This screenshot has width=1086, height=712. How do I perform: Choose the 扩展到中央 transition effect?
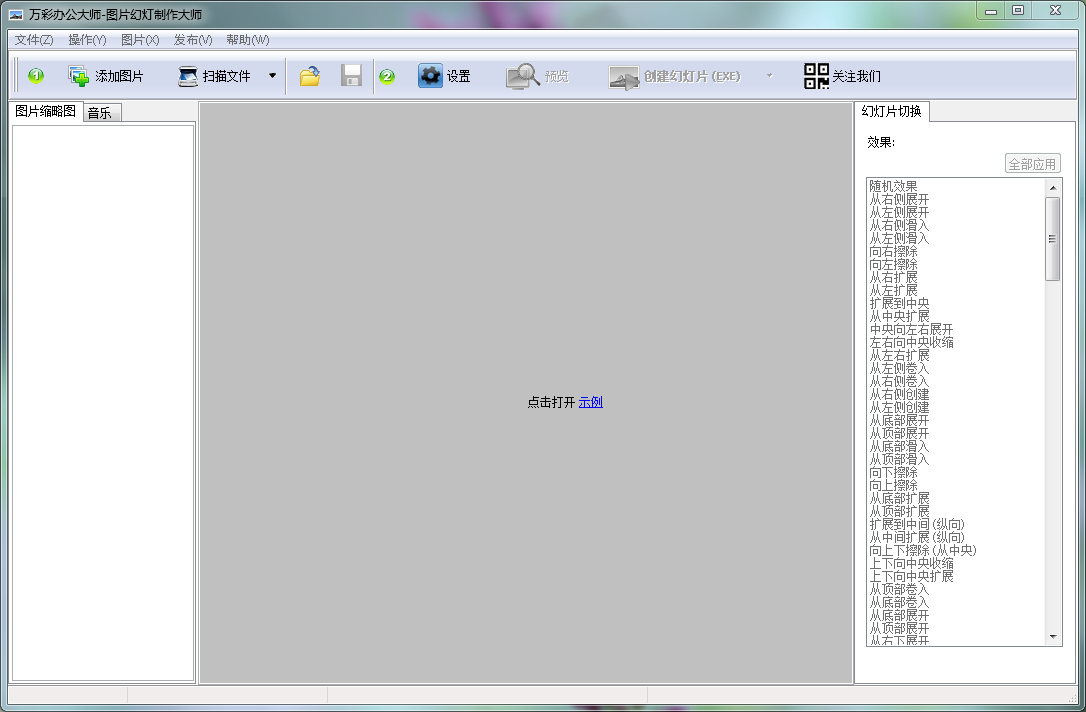(899, 303)
